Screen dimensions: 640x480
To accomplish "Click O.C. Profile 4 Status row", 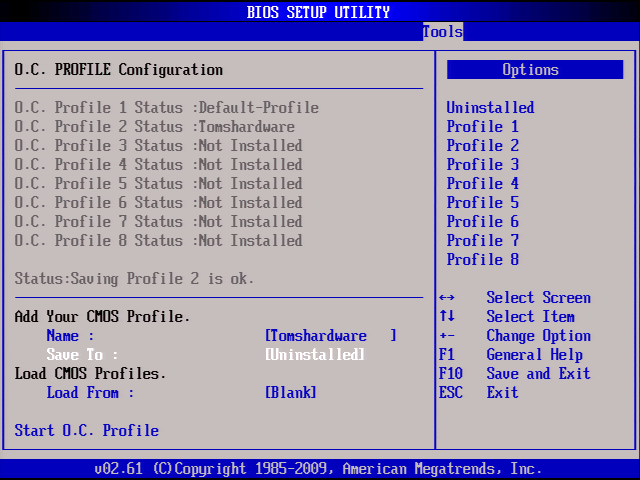I will 159,164.
